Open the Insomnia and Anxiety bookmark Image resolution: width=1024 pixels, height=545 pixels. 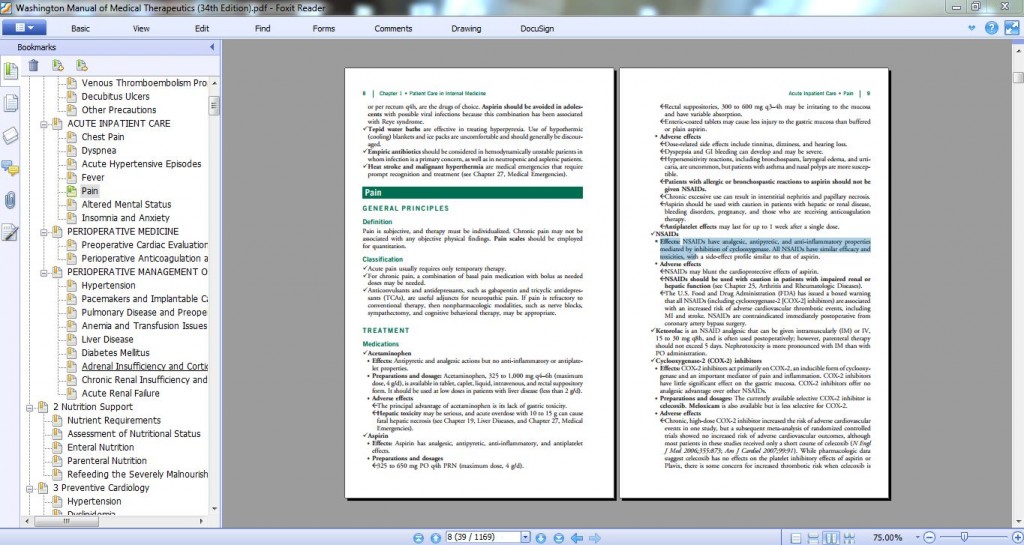[125, 218]
